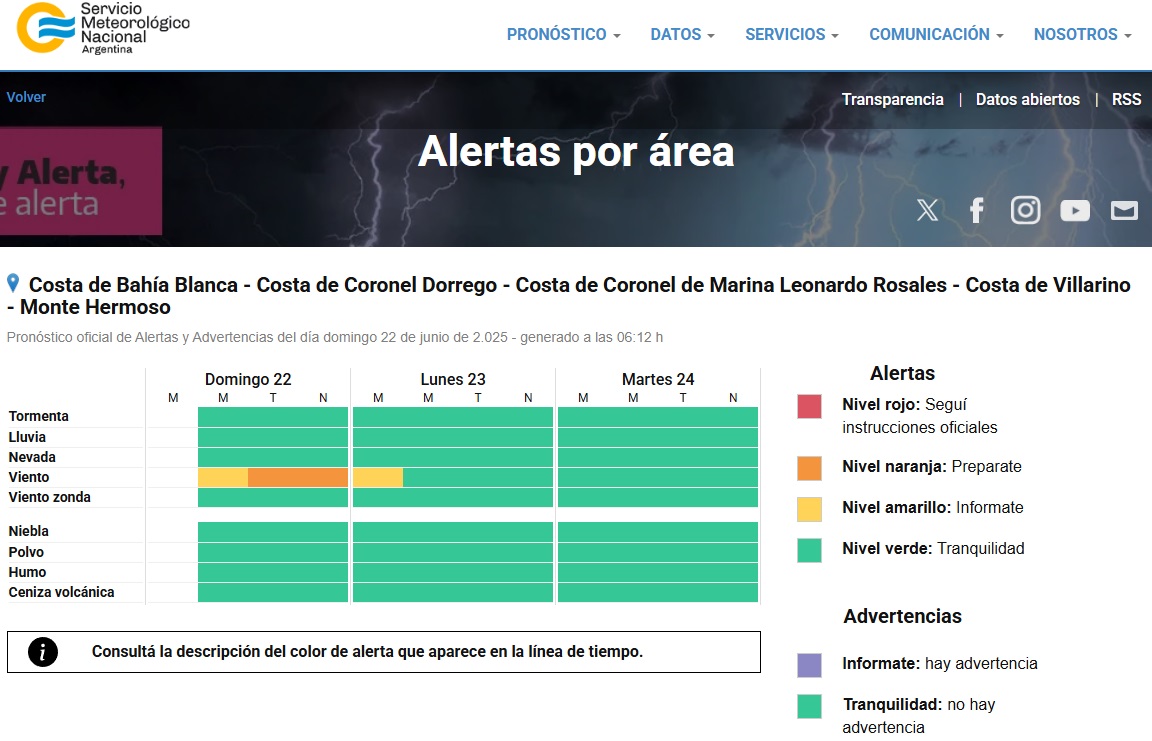Click the Ceniza volcánica bar for Martes 24
1152x741 pixels.
point(658,592)
